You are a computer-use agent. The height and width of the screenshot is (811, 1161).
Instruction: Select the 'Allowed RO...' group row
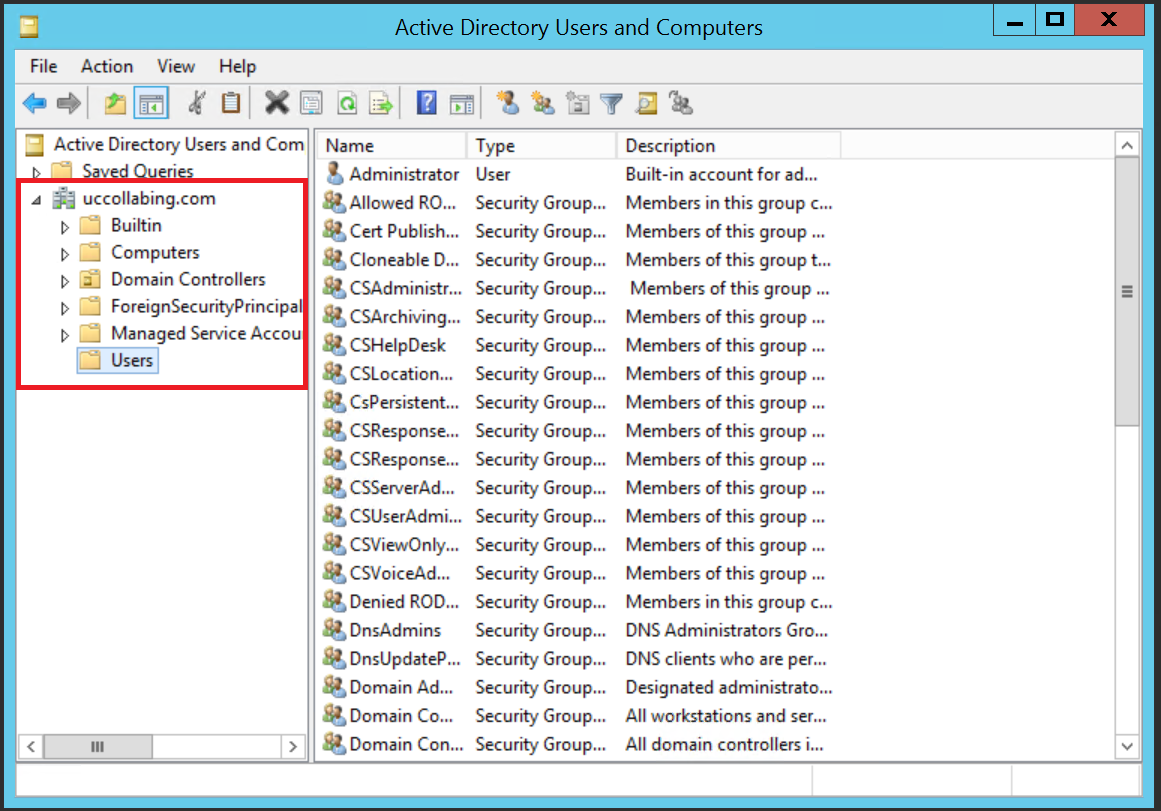tap(578, 203)
